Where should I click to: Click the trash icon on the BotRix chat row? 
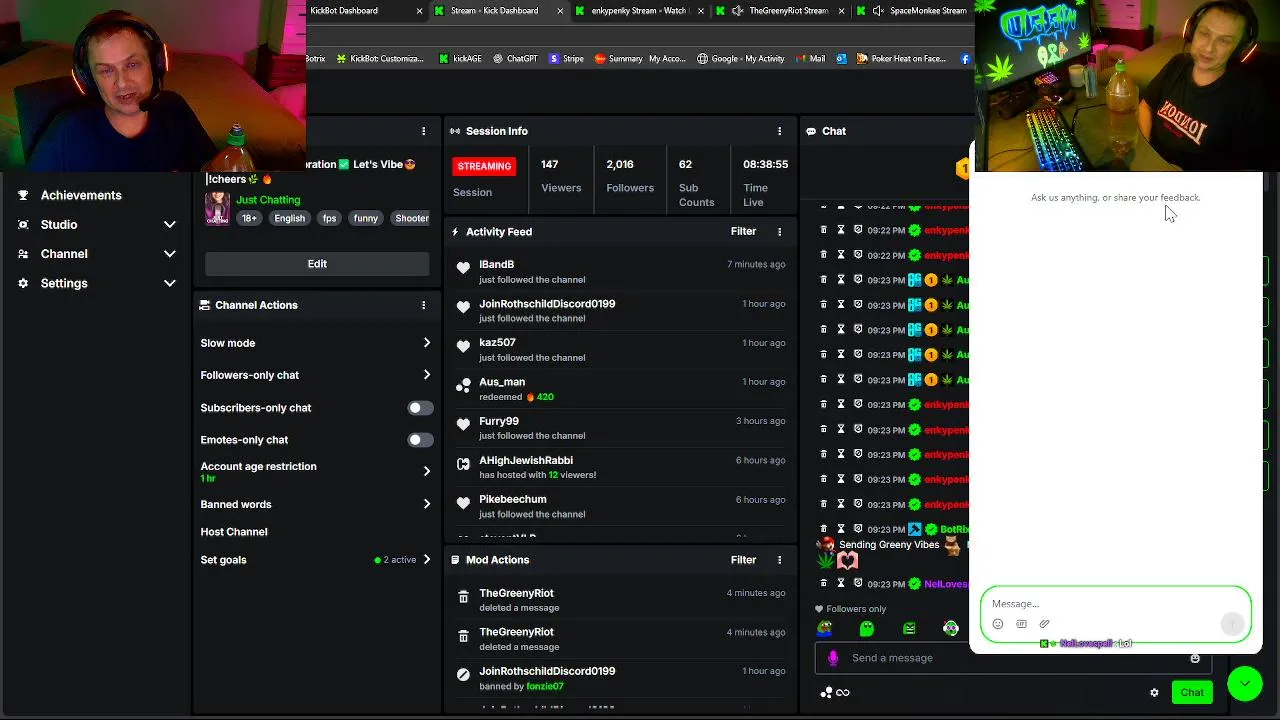[824, 529]
